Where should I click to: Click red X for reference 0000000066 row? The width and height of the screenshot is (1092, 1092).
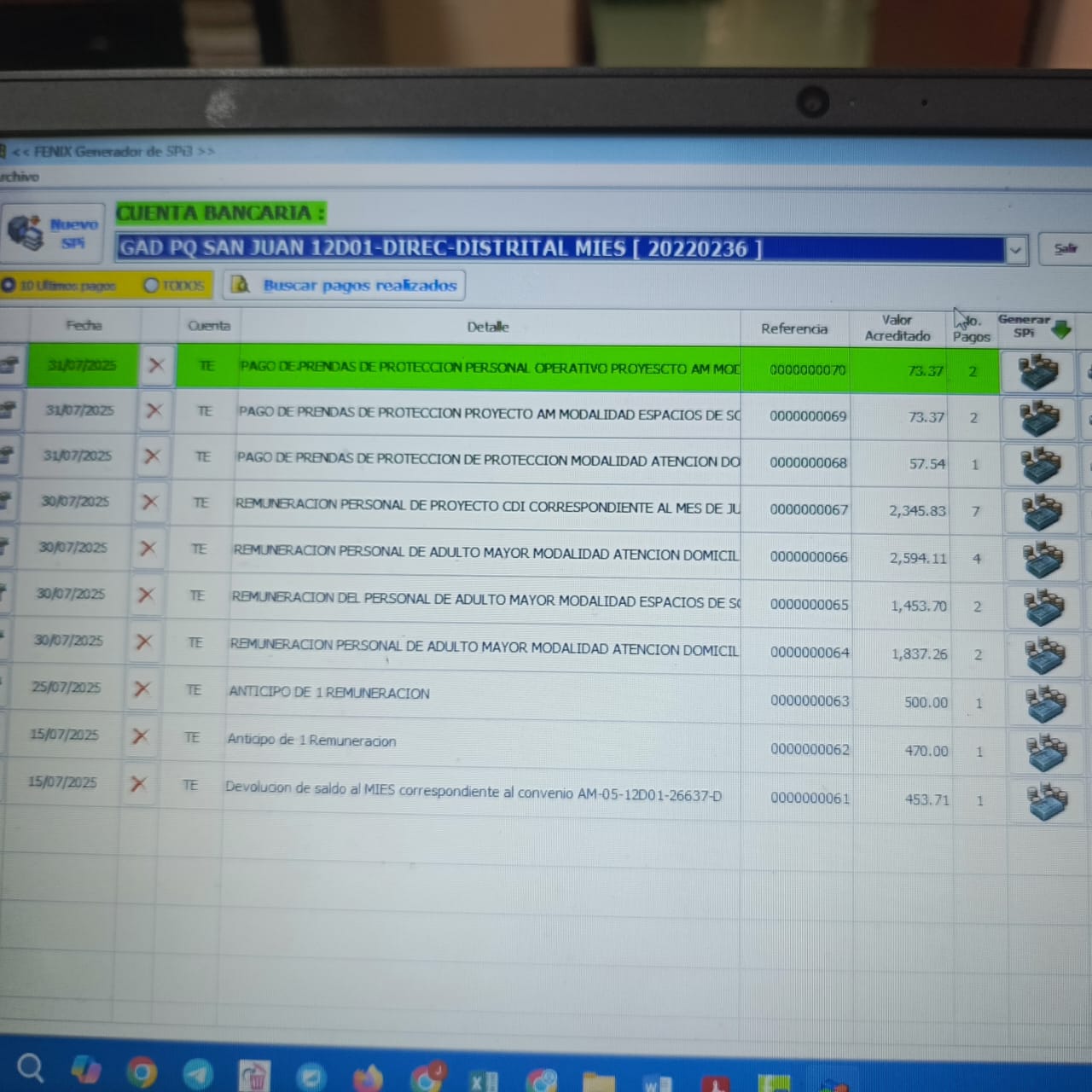tap(148, 549)
